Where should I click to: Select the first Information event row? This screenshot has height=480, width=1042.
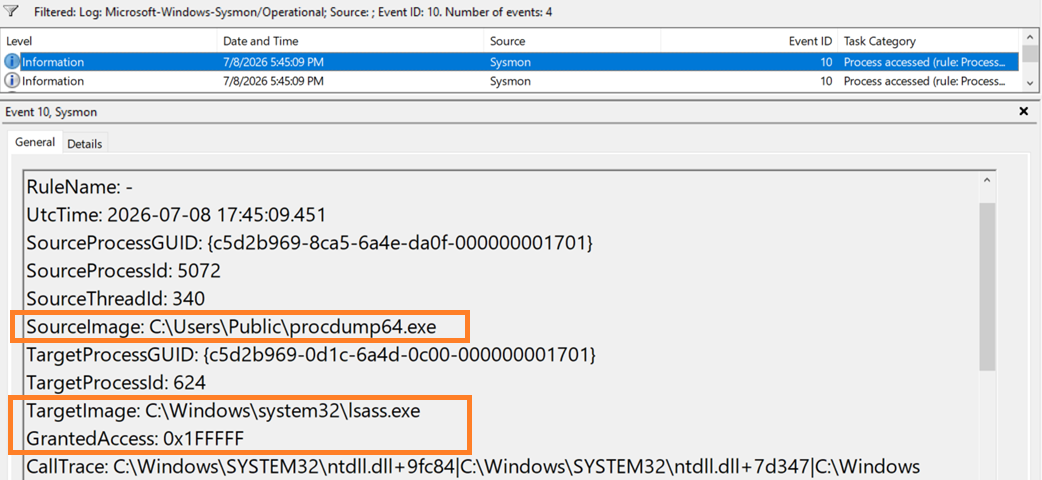[510, 62]
